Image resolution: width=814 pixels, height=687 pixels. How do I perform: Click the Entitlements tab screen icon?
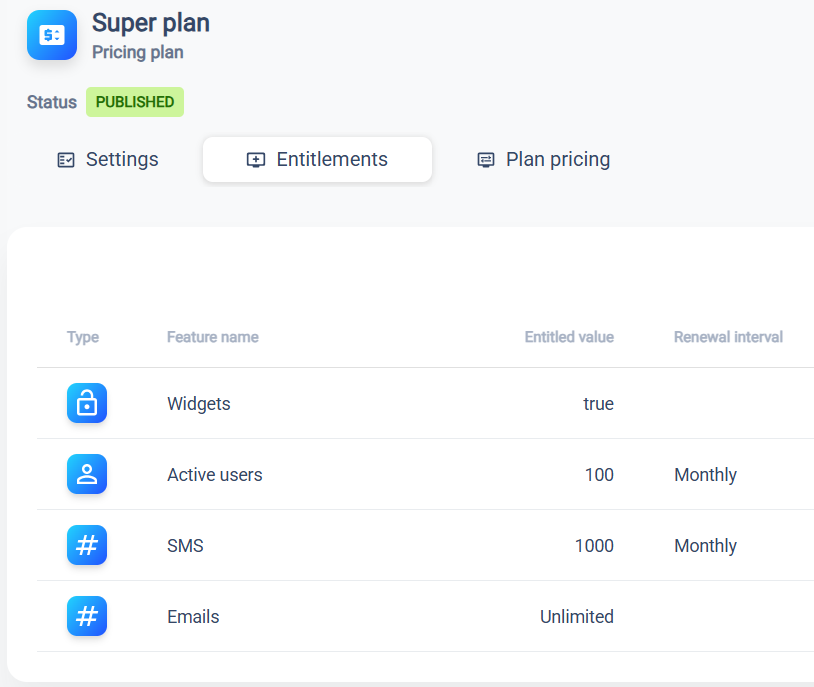click(256, 160)
